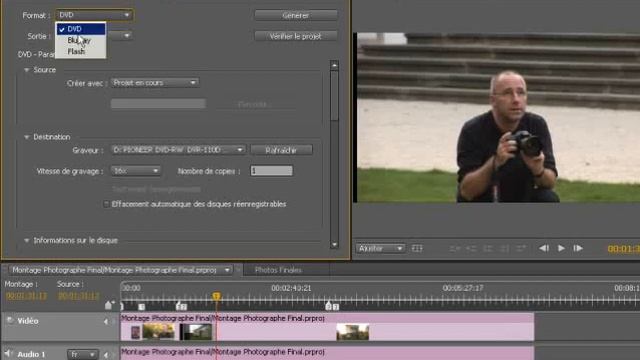Choose Flash from the Format list
The height and width of the screenshot is (360, 640).
(x=81, y=51)
